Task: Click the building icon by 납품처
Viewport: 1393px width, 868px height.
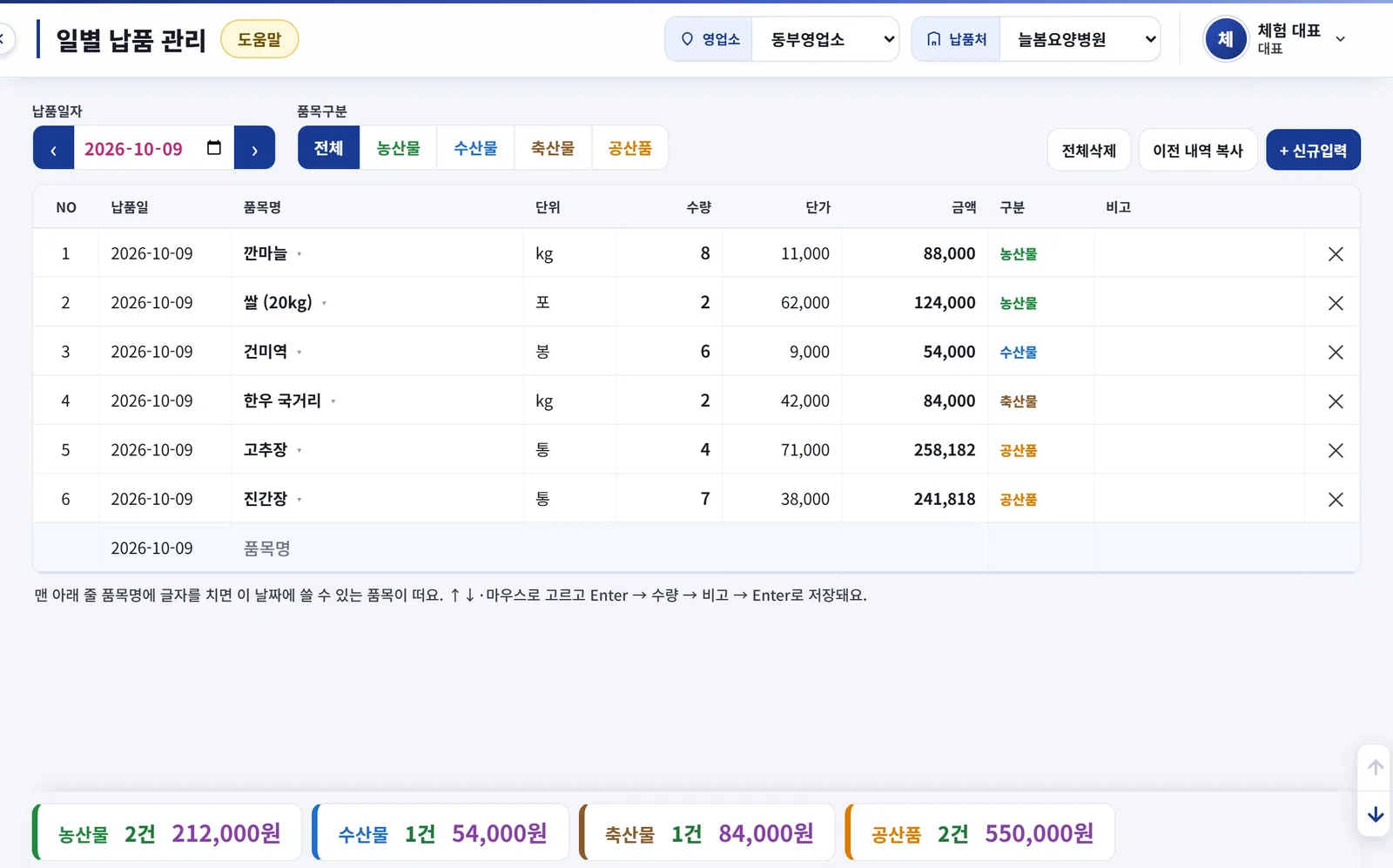Action: pos(933,39)
